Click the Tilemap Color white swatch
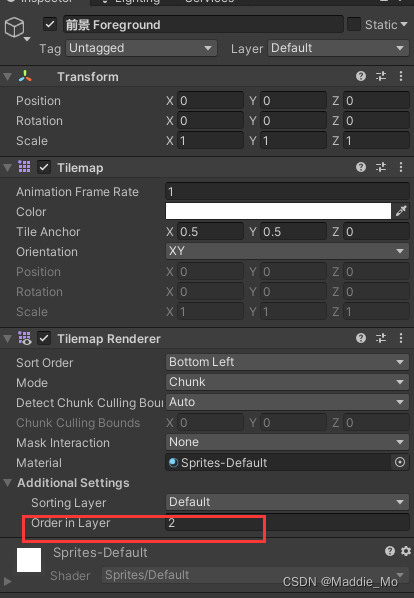This screenshot has height=598, width=414. tap(278, 211)
